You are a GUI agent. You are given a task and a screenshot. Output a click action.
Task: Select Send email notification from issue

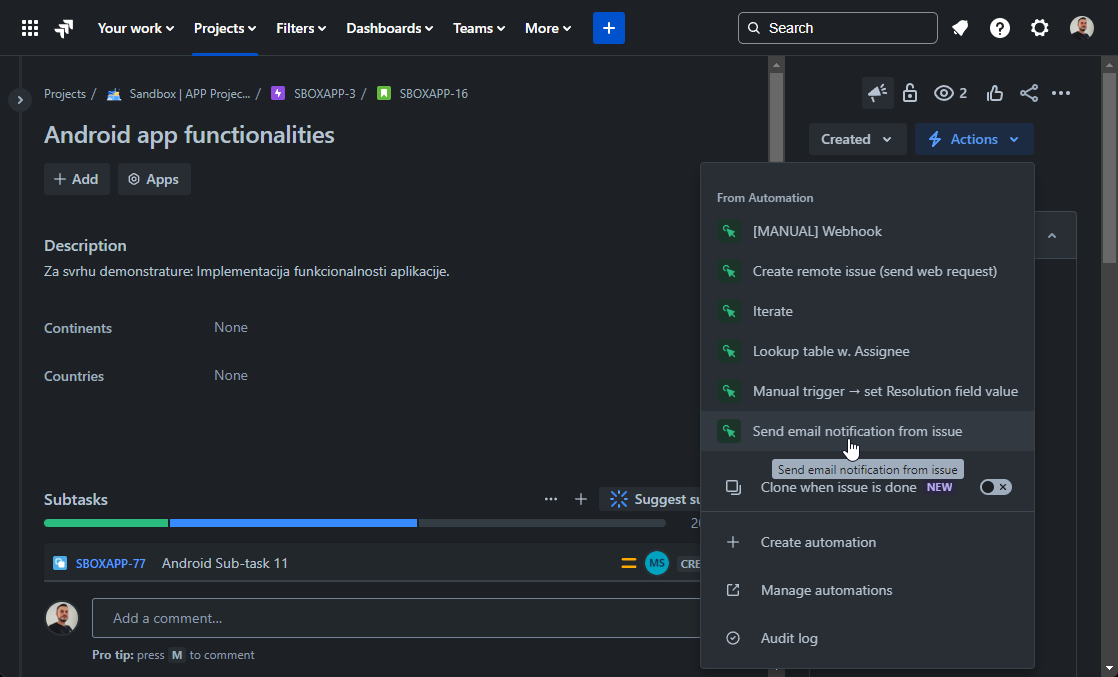coord(857,431)
